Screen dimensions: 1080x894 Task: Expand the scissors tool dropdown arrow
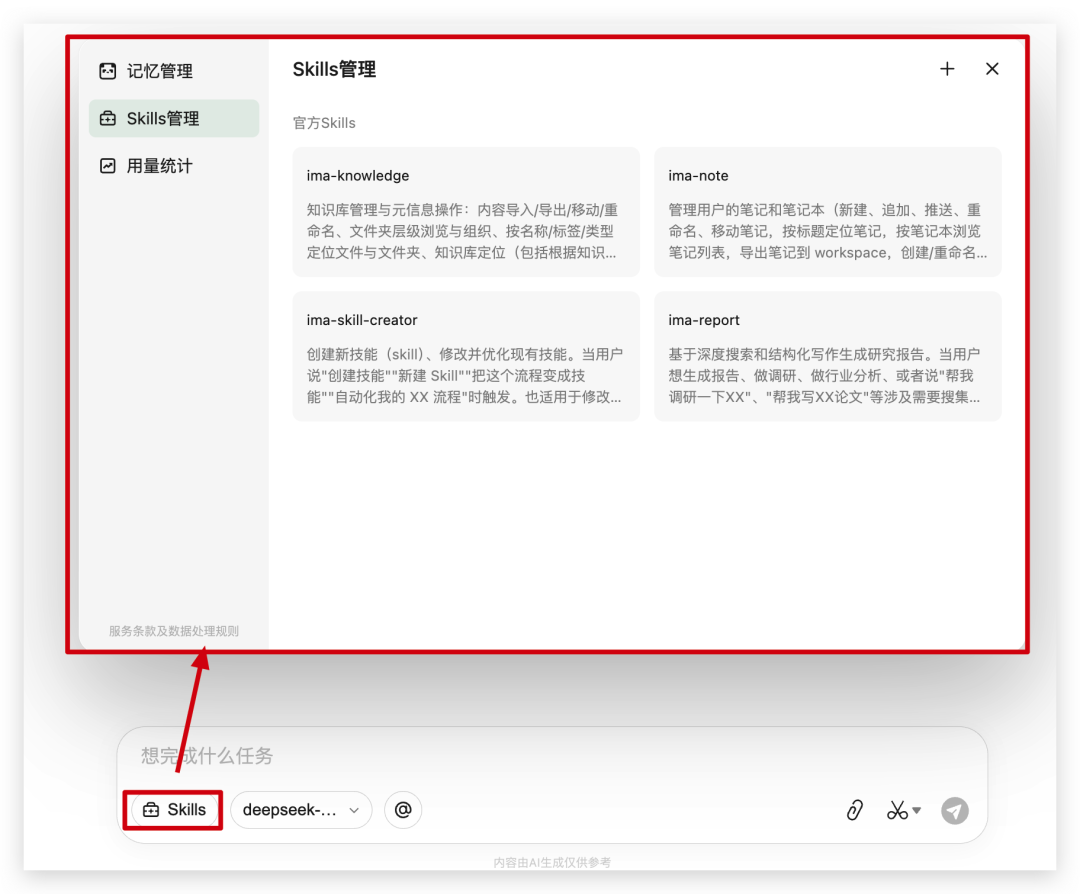917,810
